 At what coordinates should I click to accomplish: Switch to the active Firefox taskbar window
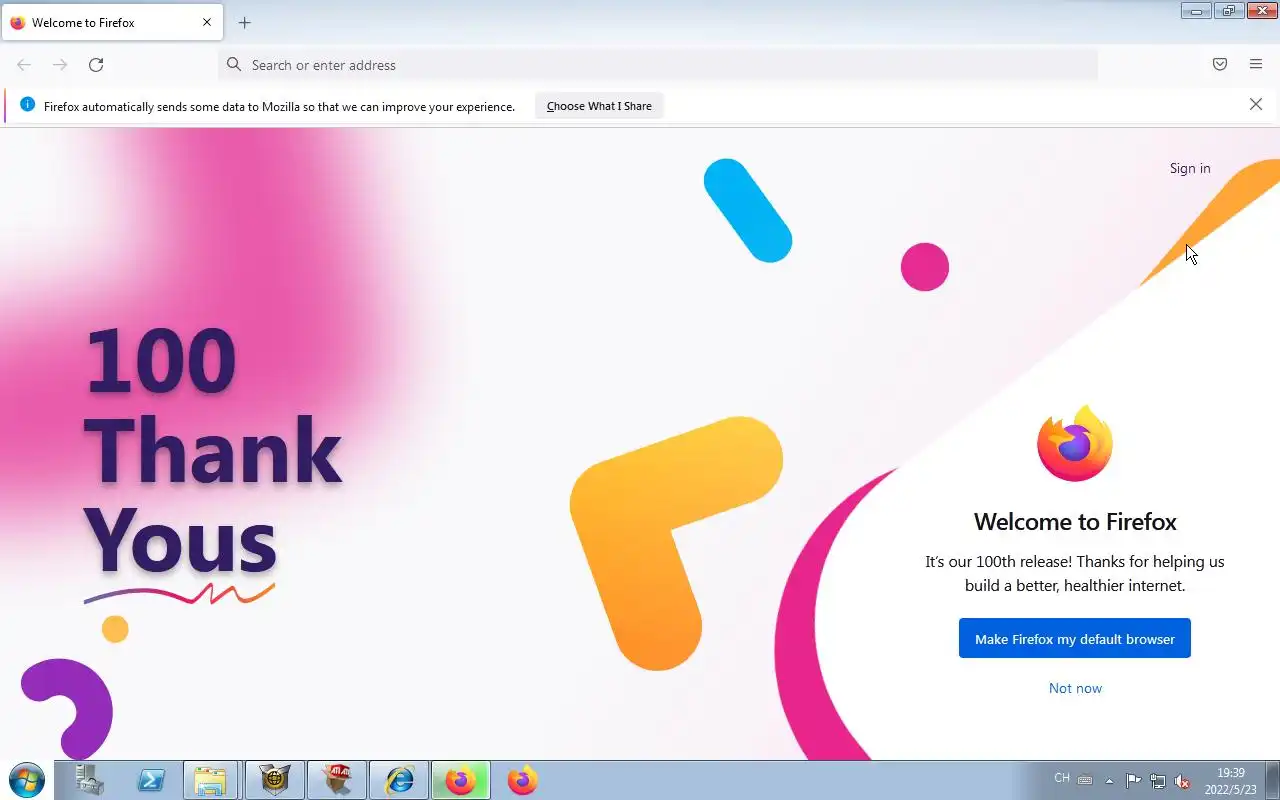[x=461, y=780]
